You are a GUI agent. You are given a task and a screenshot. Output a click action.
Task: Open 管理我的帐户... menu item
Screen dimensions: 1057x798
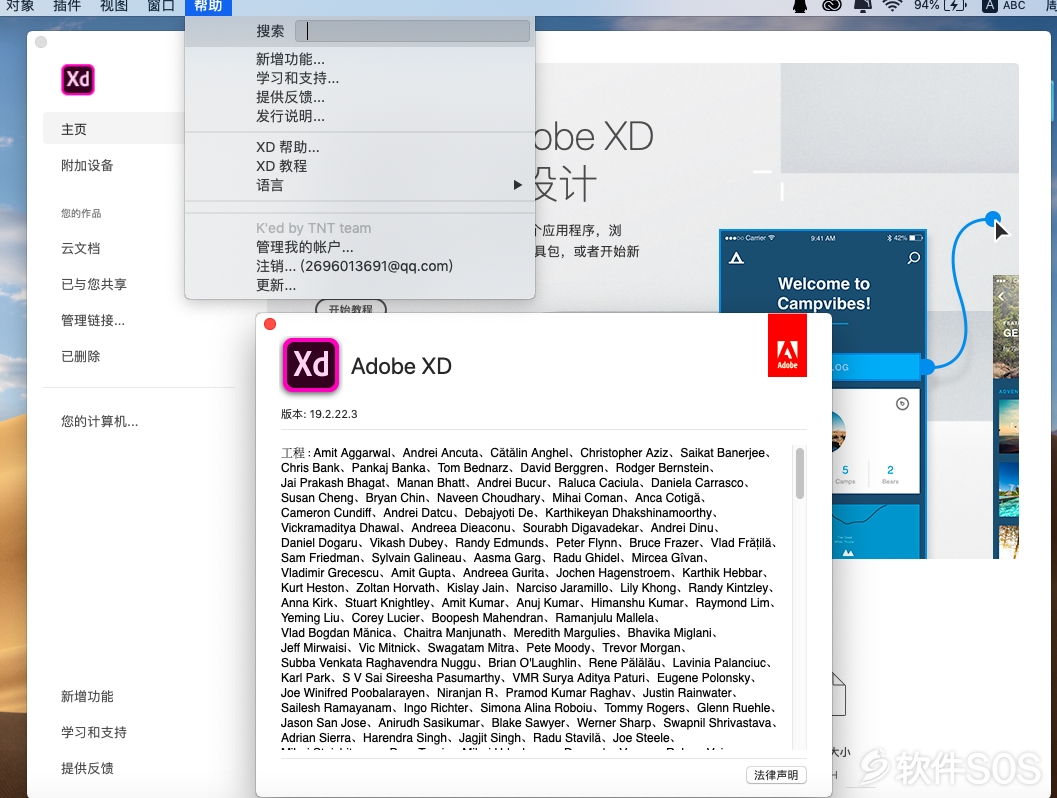click(x=359, y=247)
